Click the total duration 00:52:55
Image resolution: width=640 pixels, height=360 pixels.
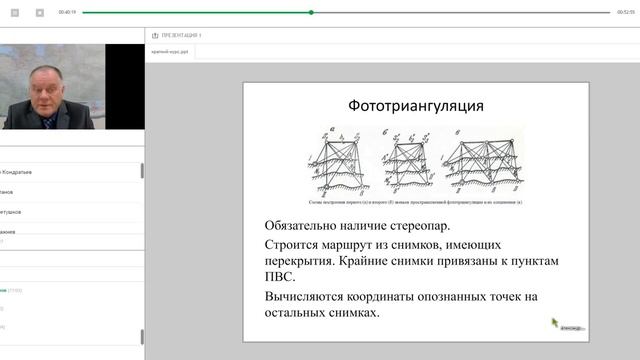[x=626, y=12]
